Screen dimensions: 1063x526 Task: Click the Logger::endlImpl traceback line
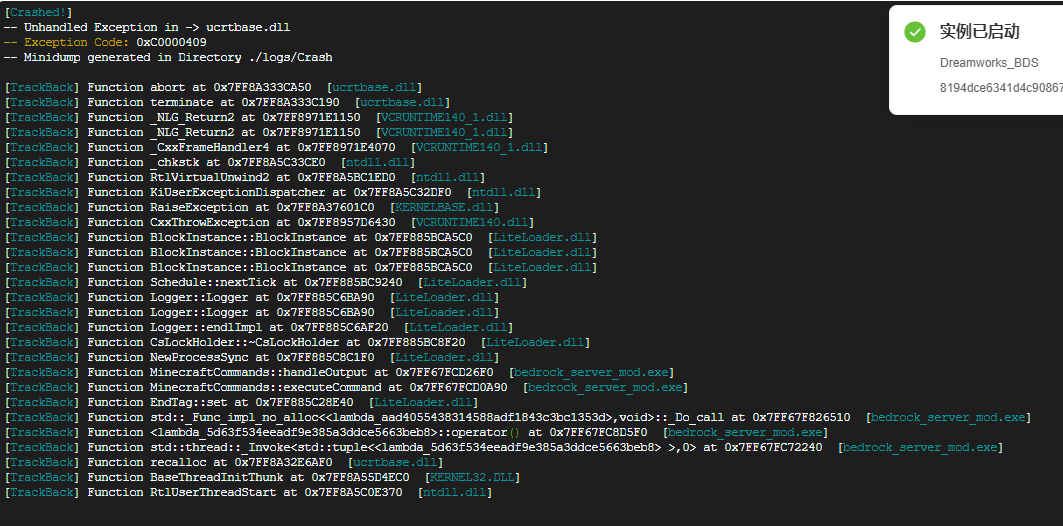(258, 327)
